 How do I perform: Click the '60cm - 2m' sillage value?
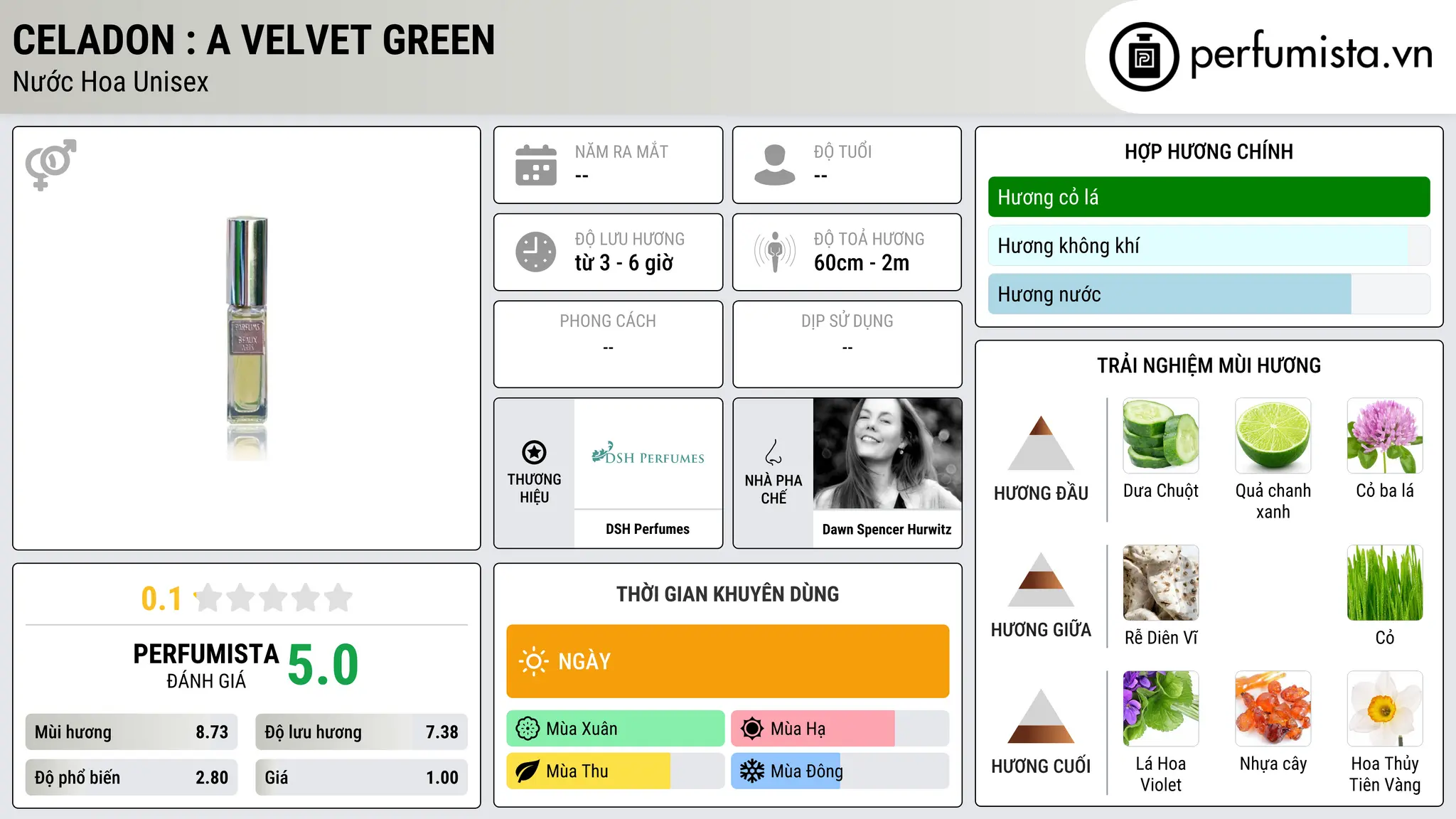862,263
